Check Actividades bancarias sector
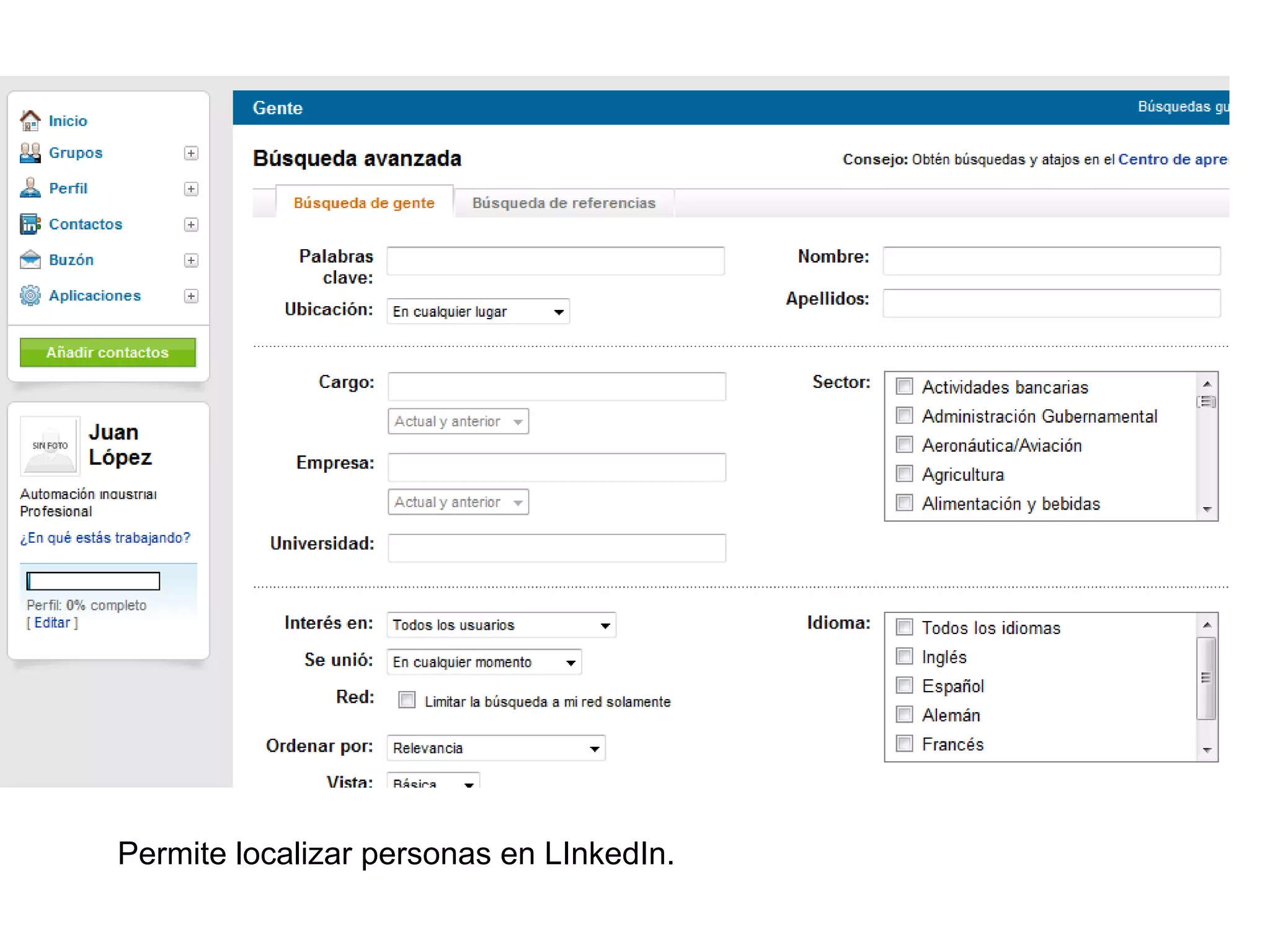This screenshot has height=952, width=1270. point(905,386)
